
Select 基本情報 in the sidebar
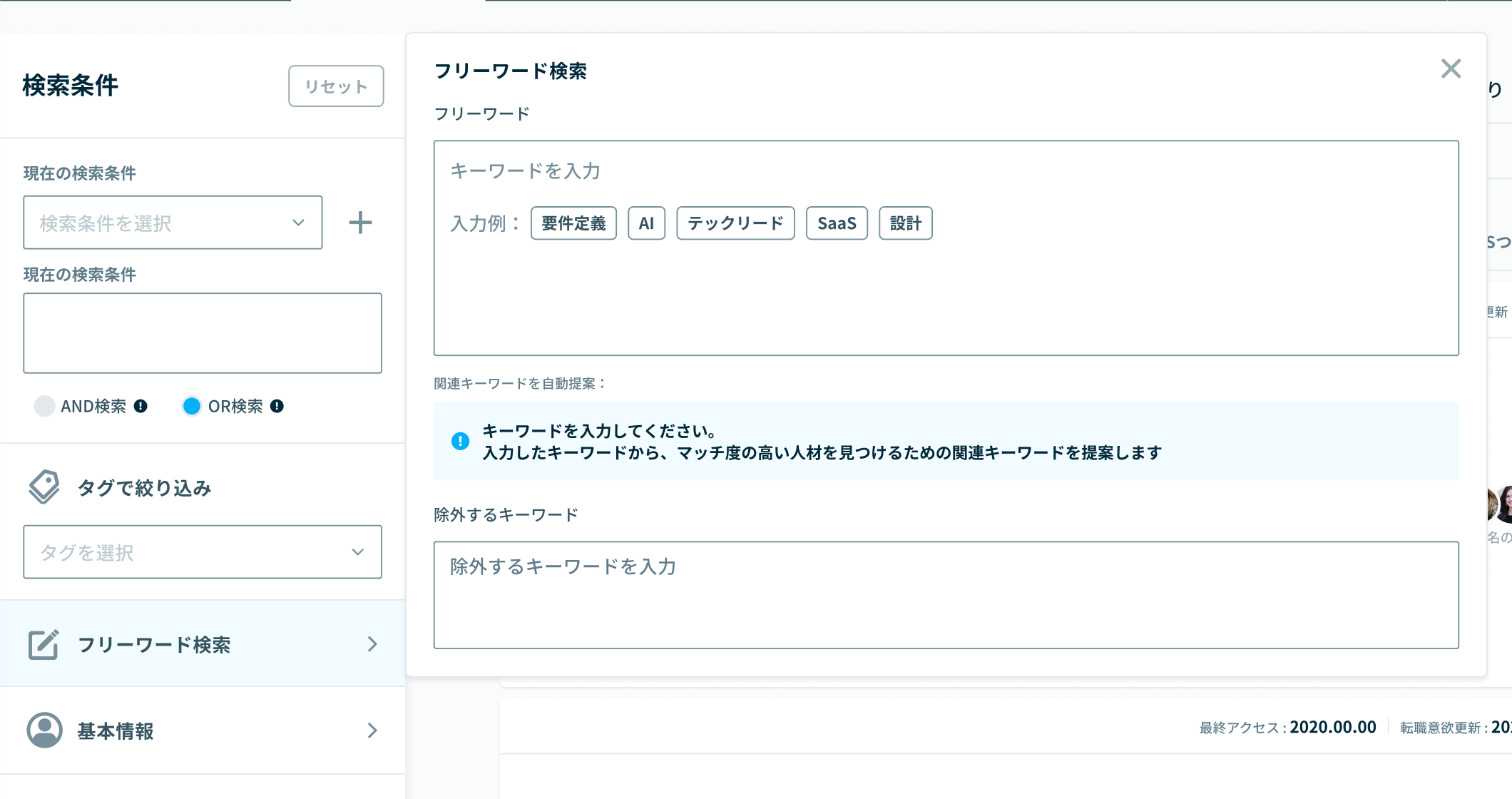[116, 730]
